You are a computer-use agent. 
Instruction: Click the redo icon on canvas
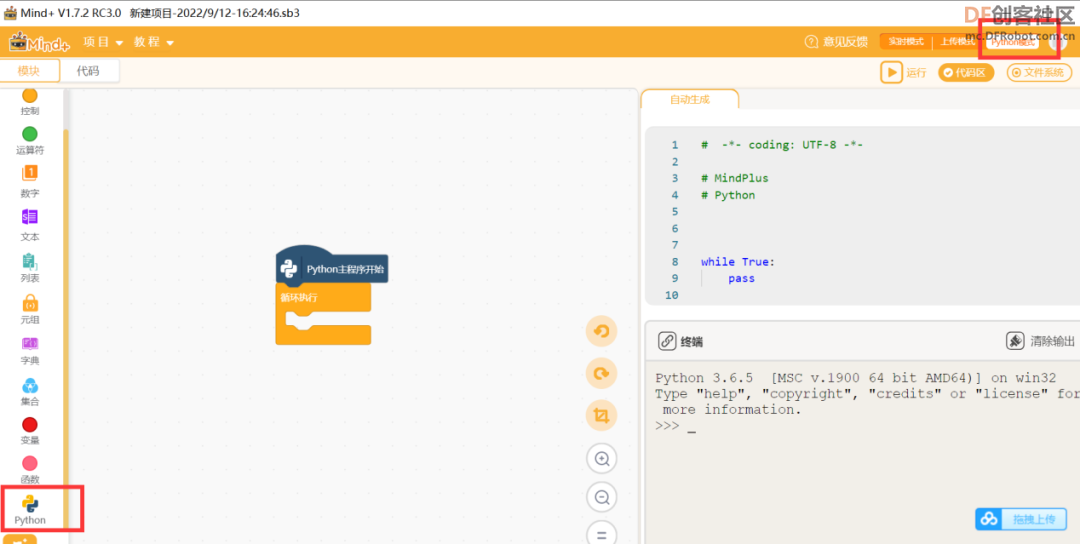[x=601, y=374]
